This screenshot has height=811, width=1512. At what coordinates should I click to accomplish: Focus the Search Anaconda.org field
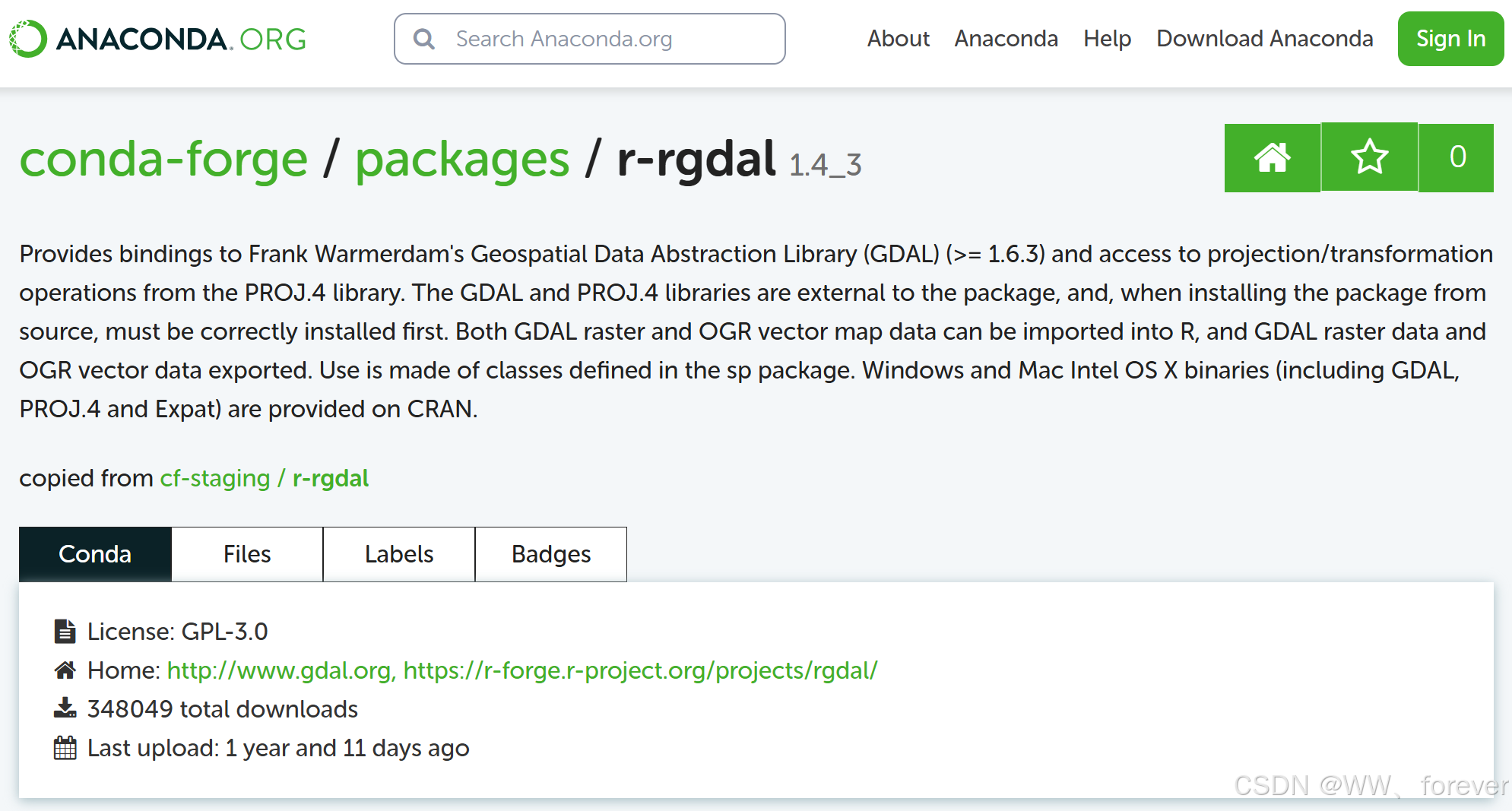601,39
